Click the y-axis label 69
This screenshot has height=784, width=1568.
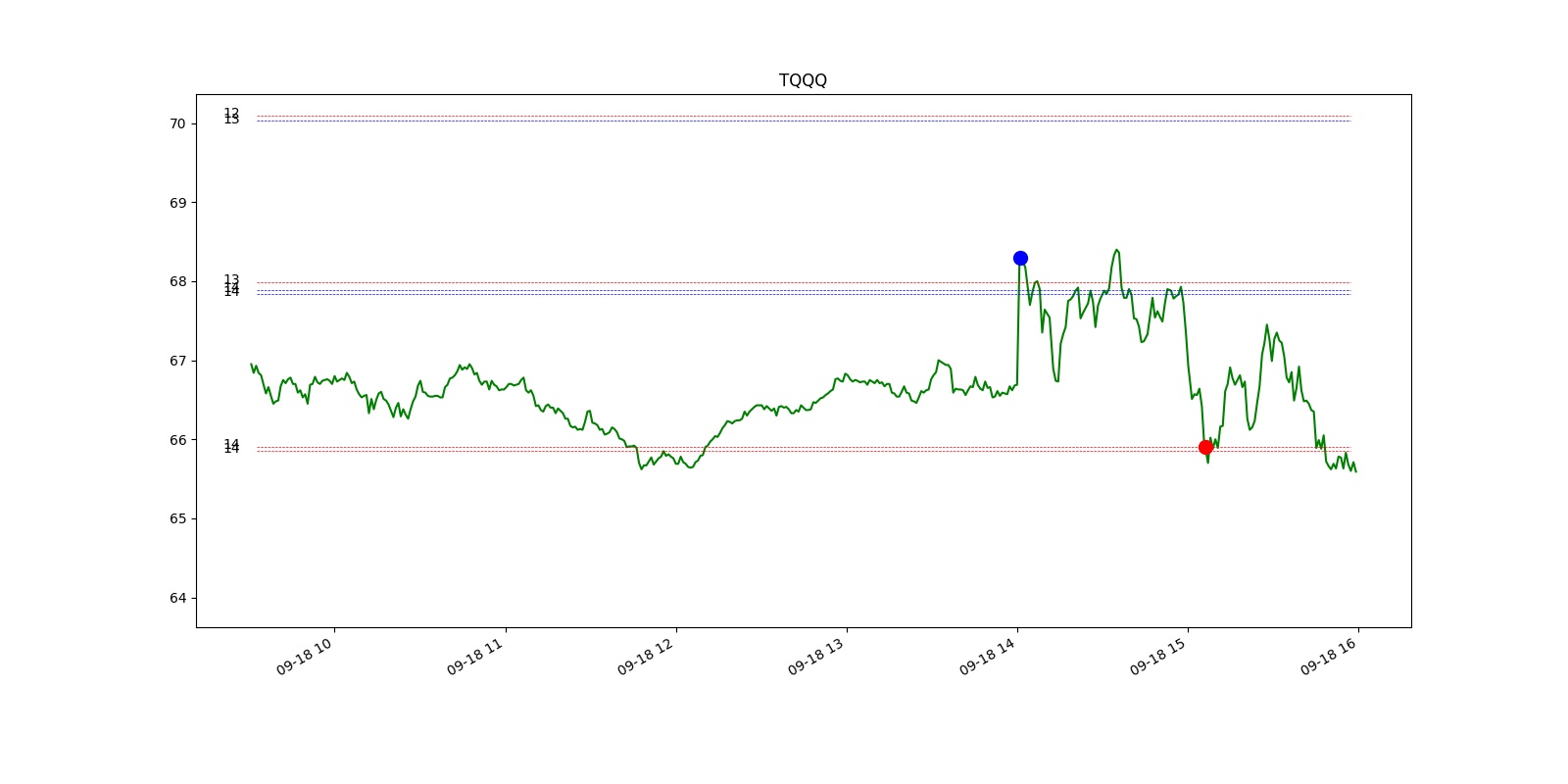tap(177, 203)
